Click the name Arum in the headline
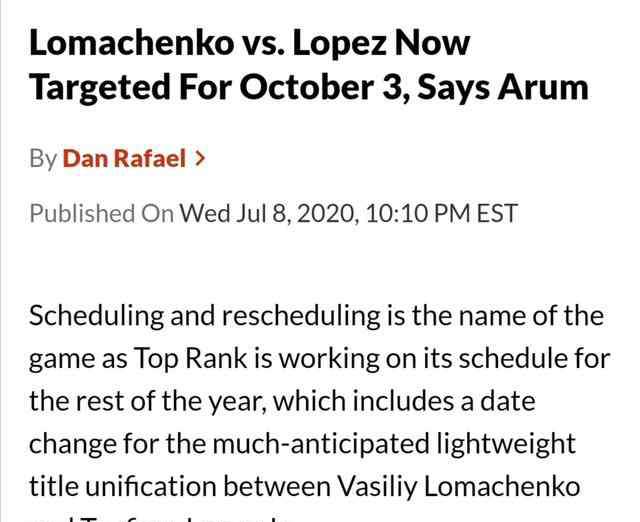The image size is (640, 522). [x=542, y=87]
